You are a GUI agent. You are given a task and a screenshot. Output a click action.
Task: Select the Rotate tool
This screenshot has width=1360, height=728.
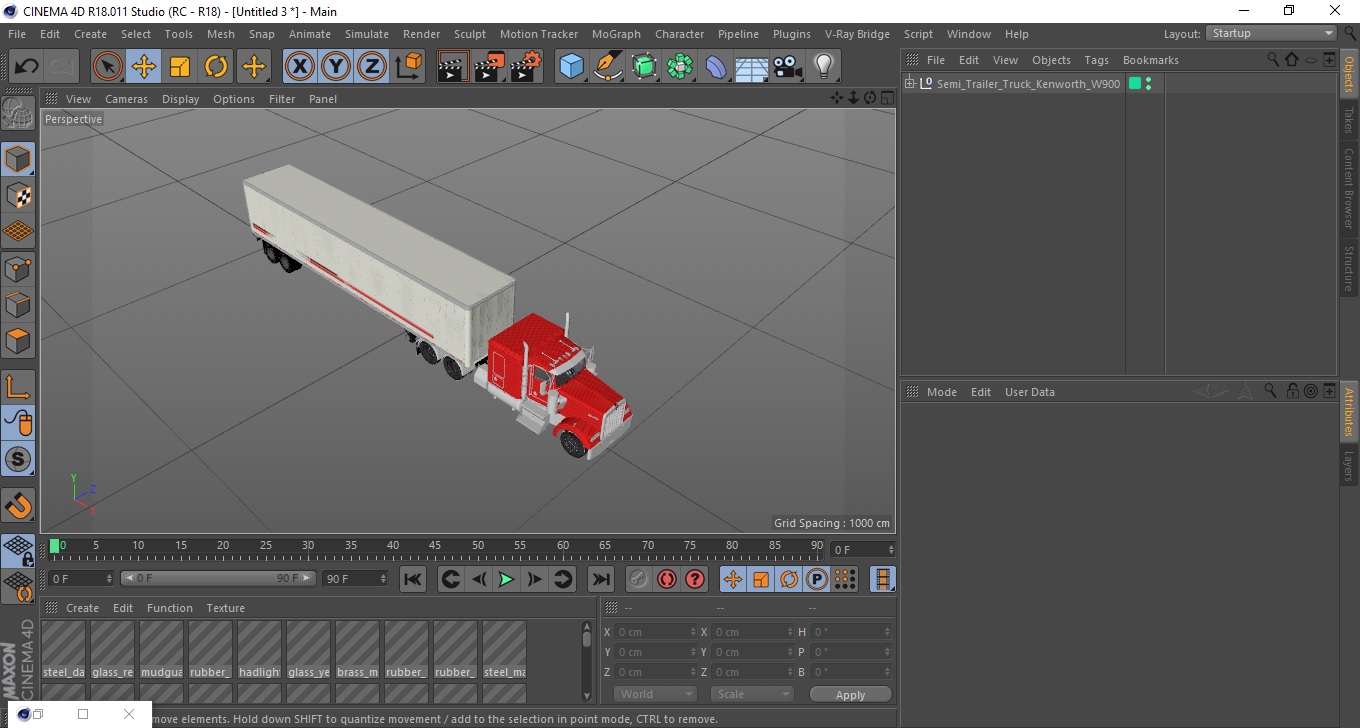coord(216,67)
